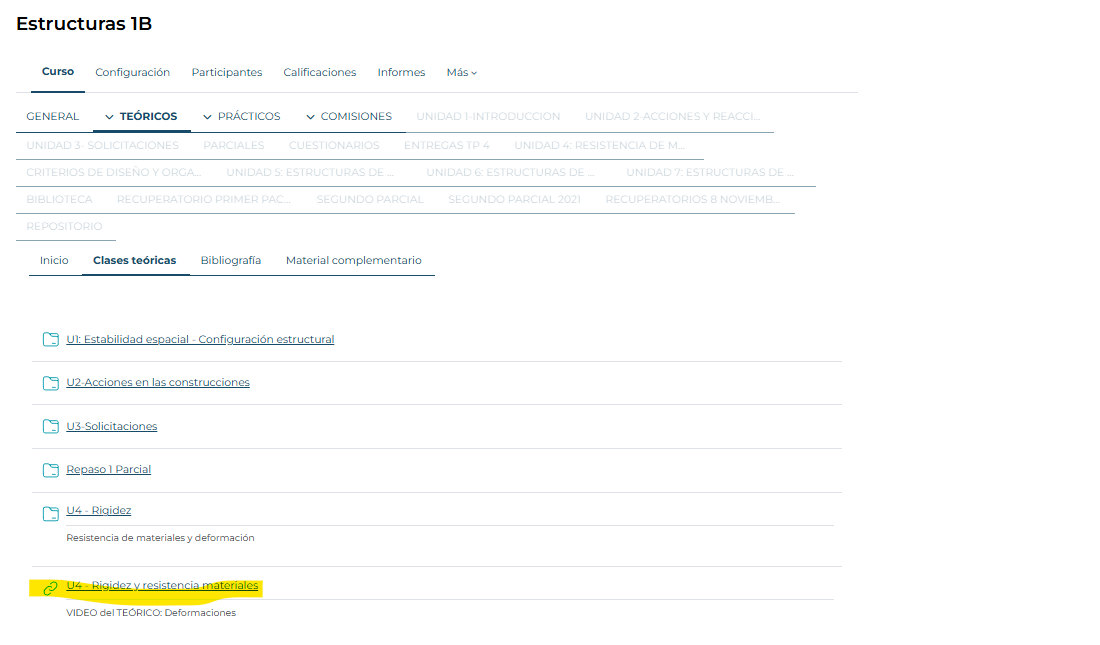Open the Material complementario sub-tab

[354, 260]
